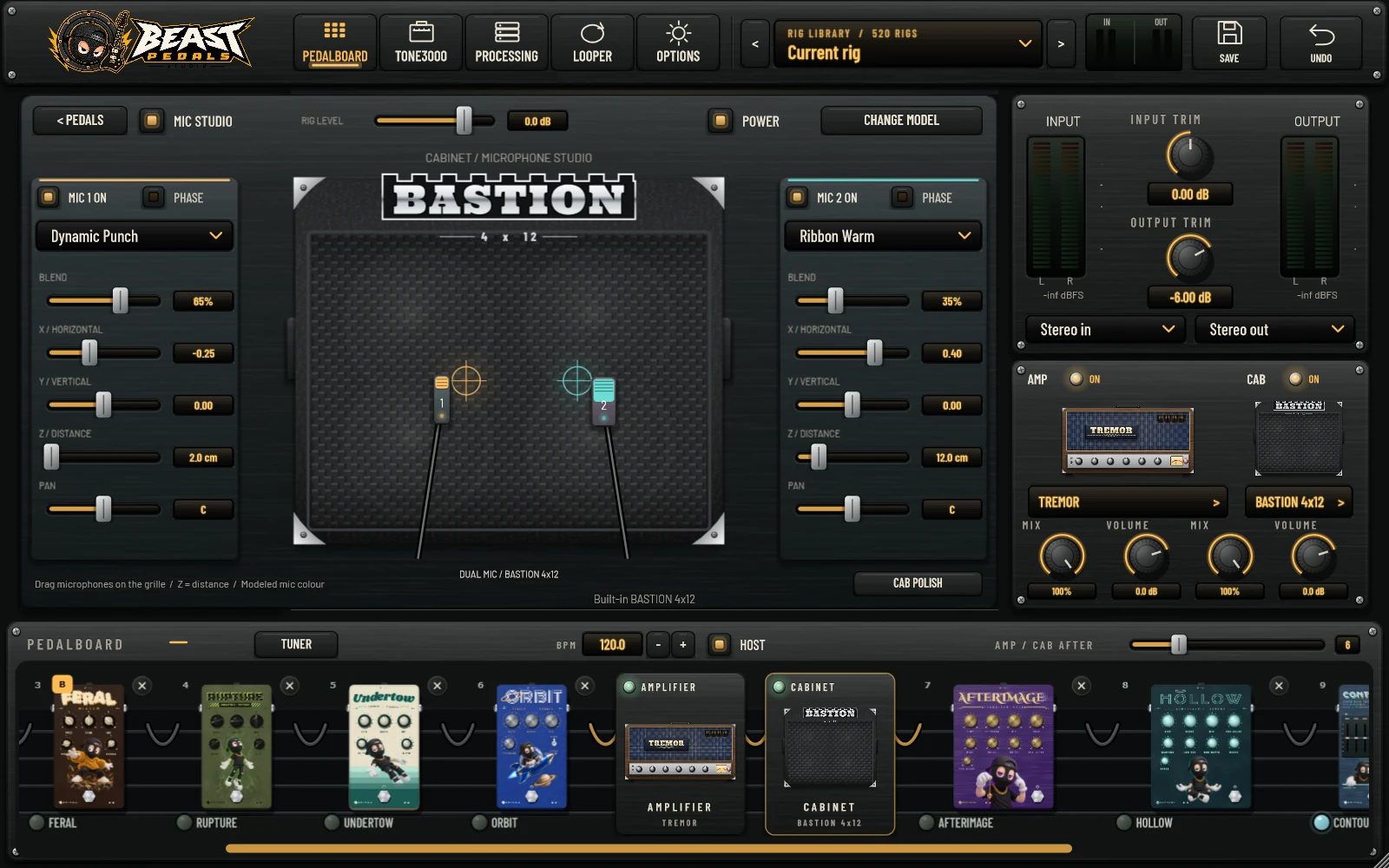1389x868 pixels.
Task: Toggle Mic 2 Phase
Action: click(x=903, y=197)
